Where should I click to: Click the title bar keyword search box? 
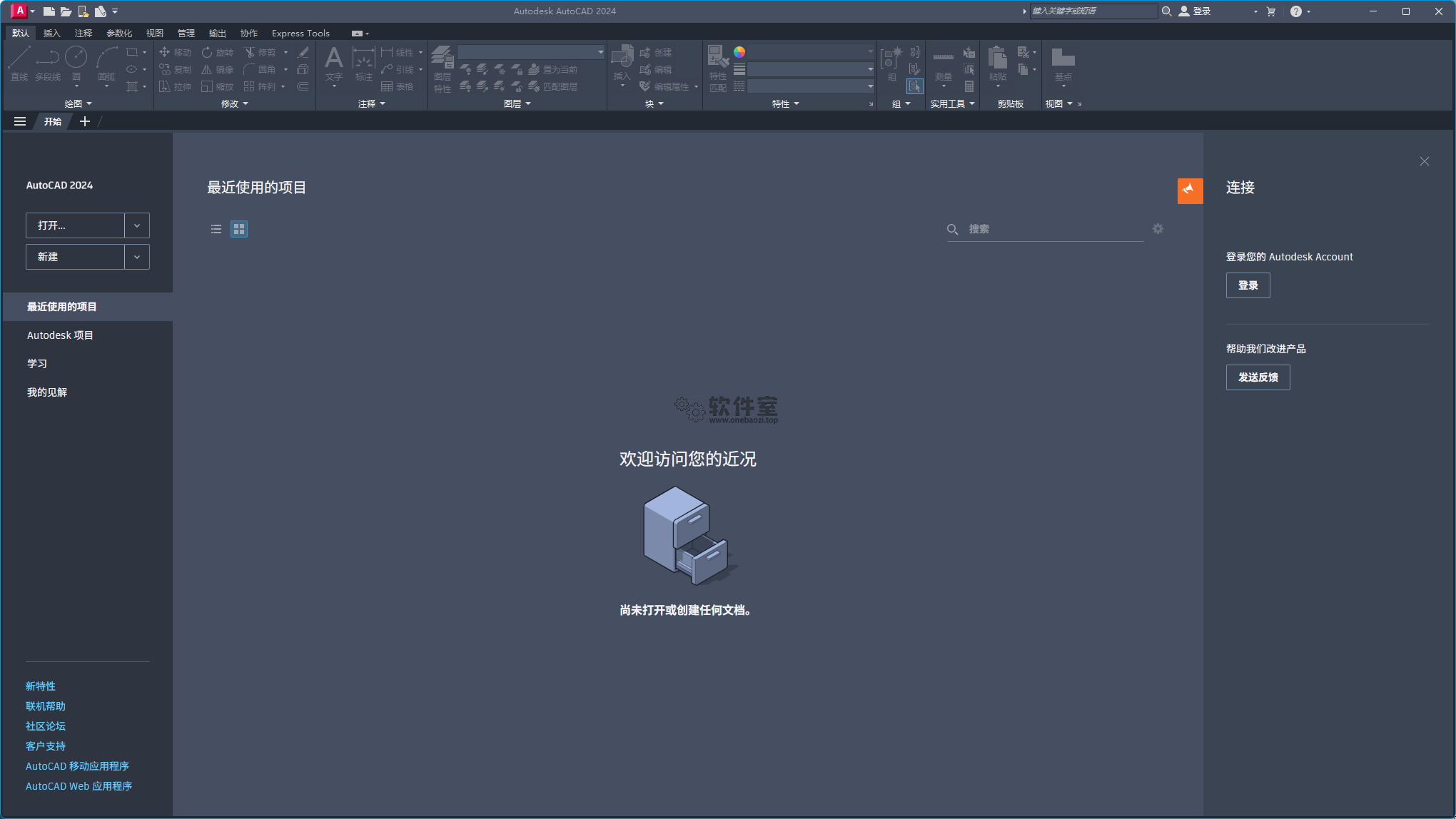tap(1093, 11)
